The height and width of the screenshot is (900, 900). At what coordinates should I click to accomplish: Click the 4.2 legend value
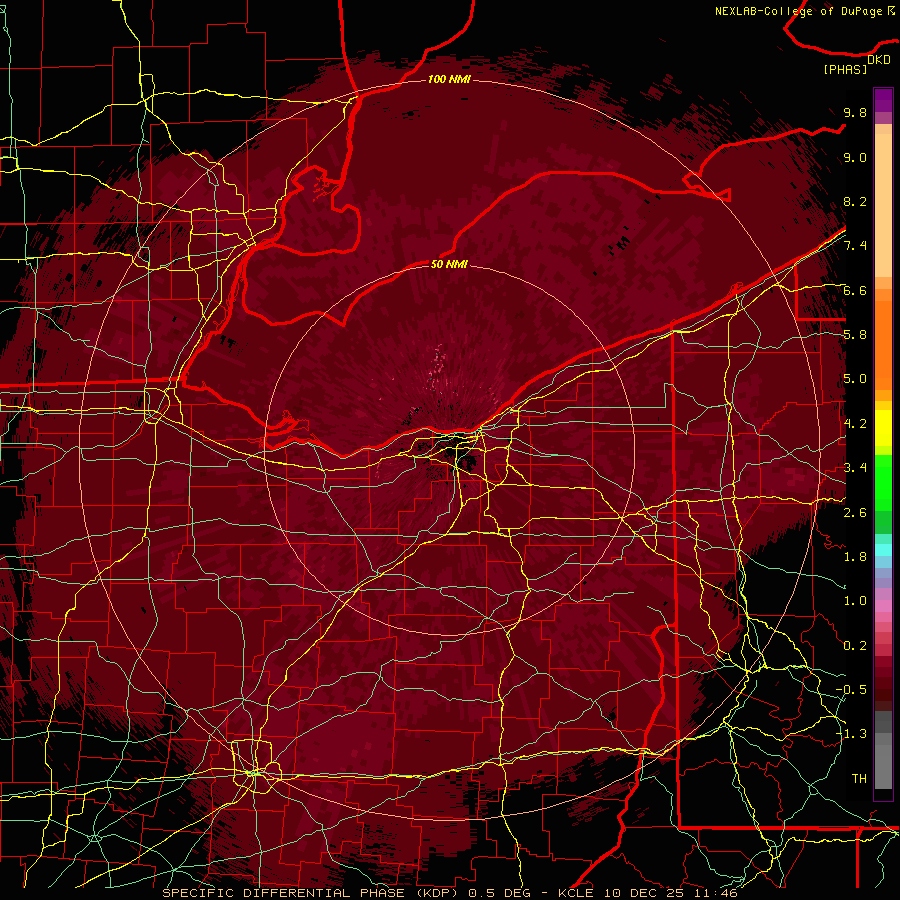(x=855, y=424)
